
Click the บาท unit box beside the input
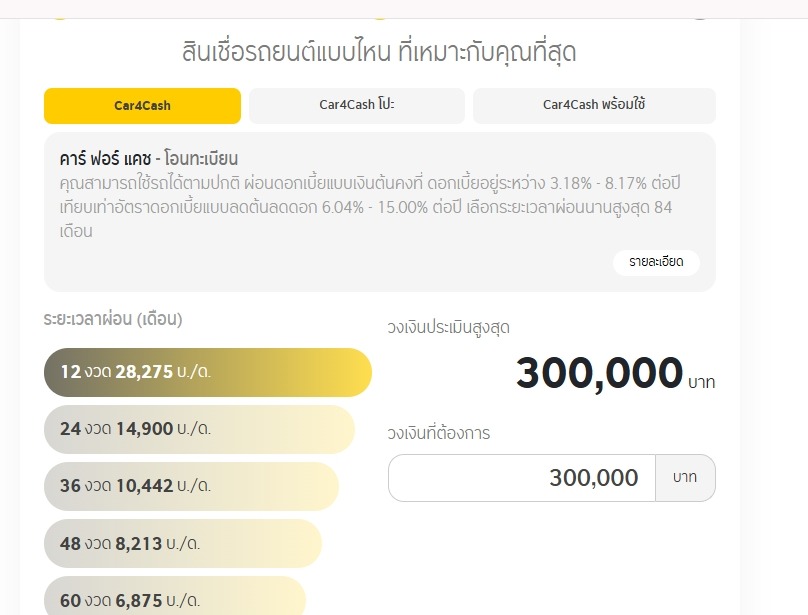685,478
